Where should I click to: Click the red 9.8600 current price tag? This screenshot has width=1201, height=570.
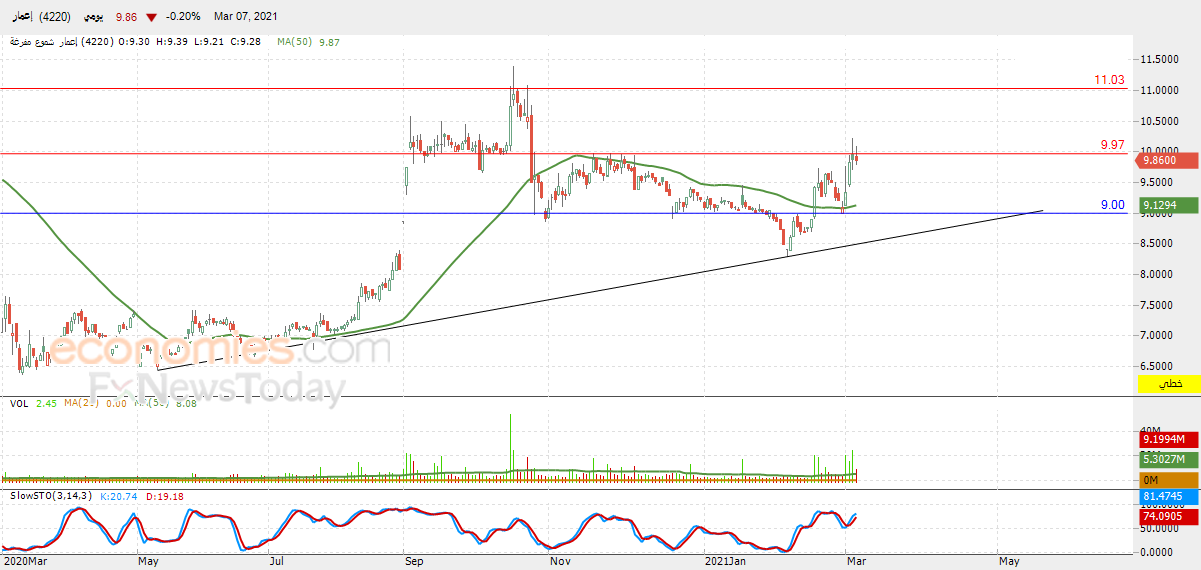[x=1167, y=159]
